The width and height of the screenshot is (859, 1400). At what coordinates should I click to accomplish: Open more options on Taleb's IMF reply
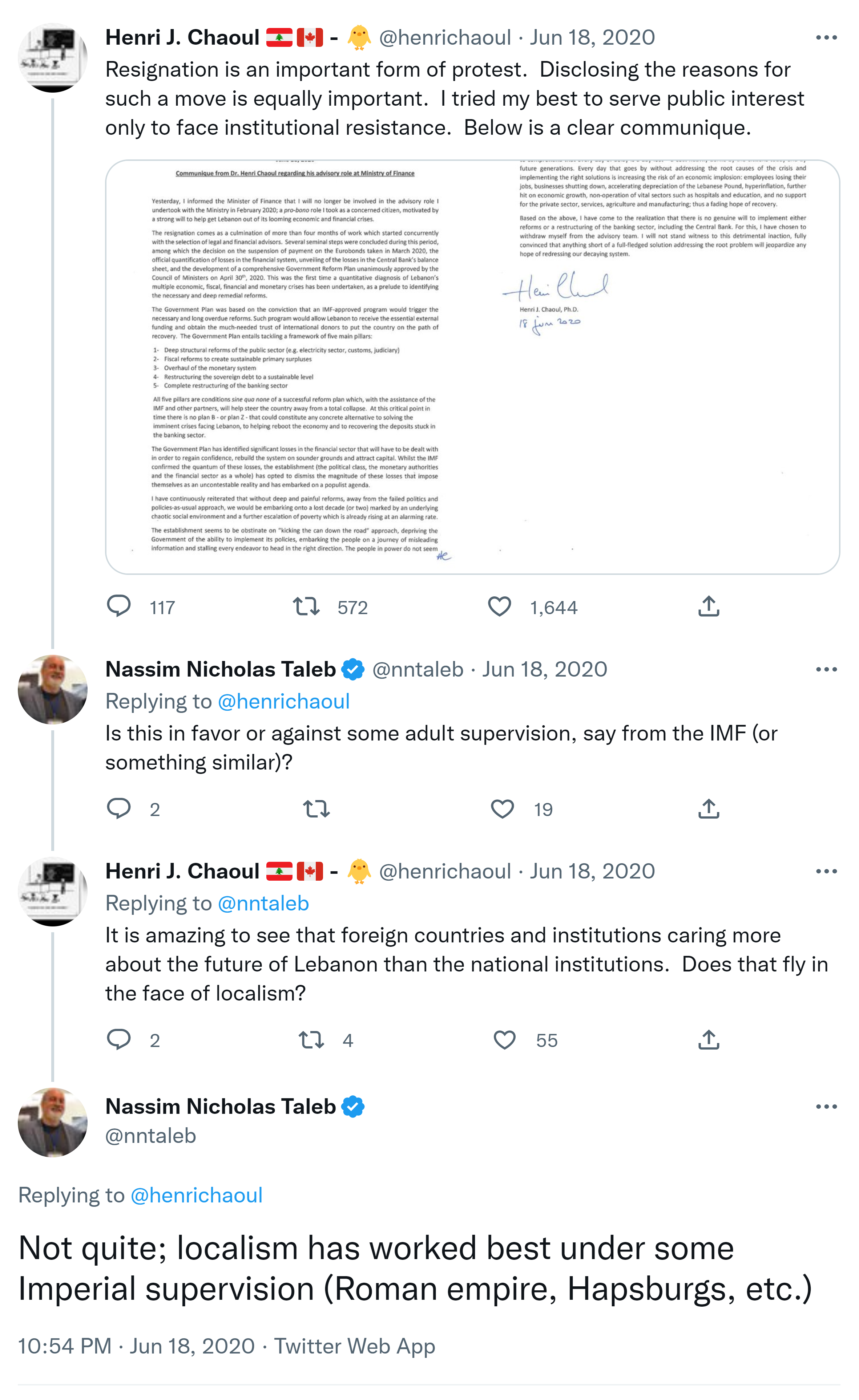(826, 669)
